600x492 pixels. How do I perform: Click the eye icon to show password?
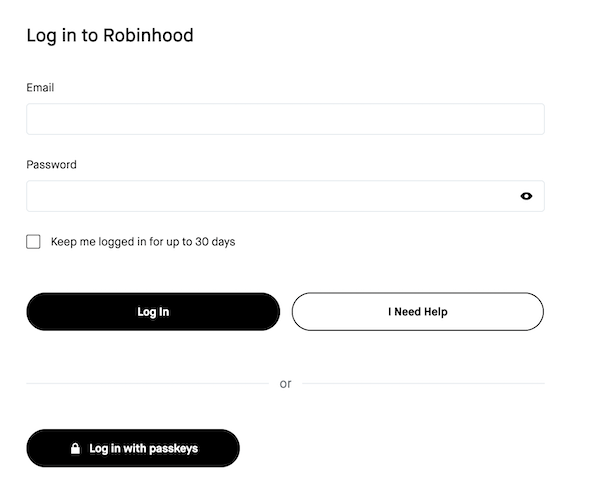pyautogui.click(x=526, y=196)
